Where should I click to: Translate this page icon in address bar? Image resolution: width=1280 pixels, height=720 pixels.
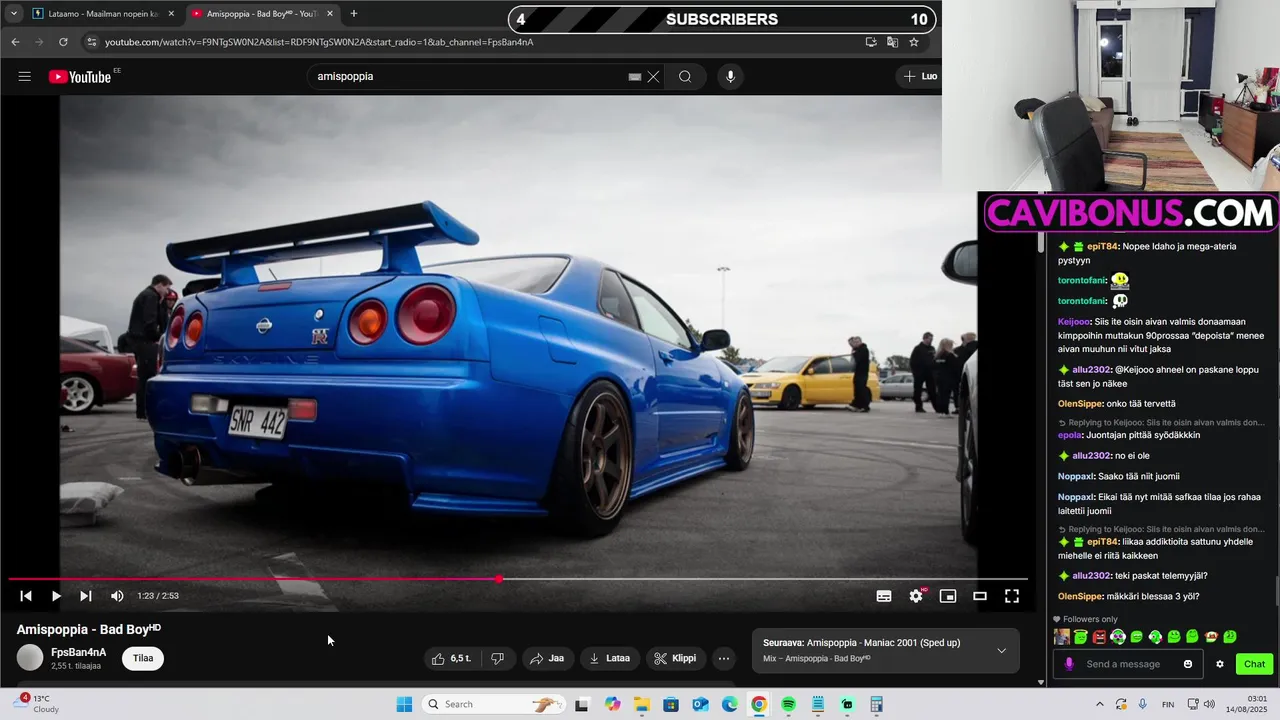pyautogui.click(x=892, y=42)
